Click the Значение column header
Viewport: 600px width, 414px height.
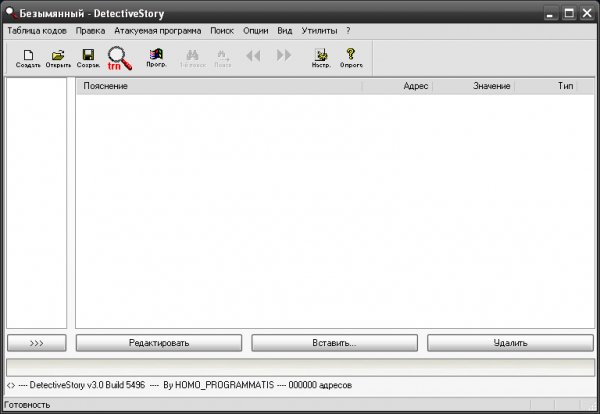tap(474, 86)
